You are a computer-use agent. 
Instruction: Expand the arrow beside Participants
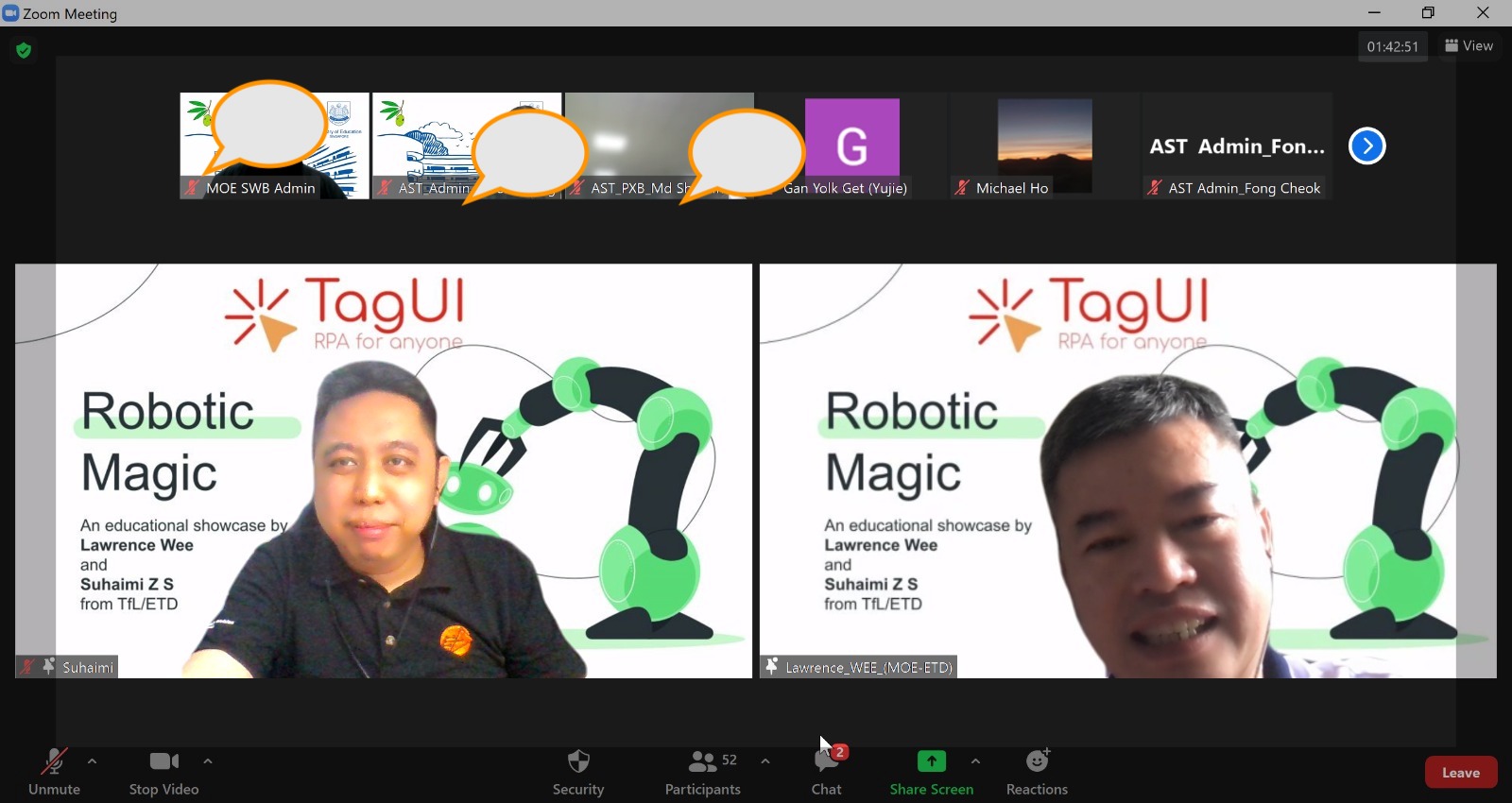tap(765, 761)
